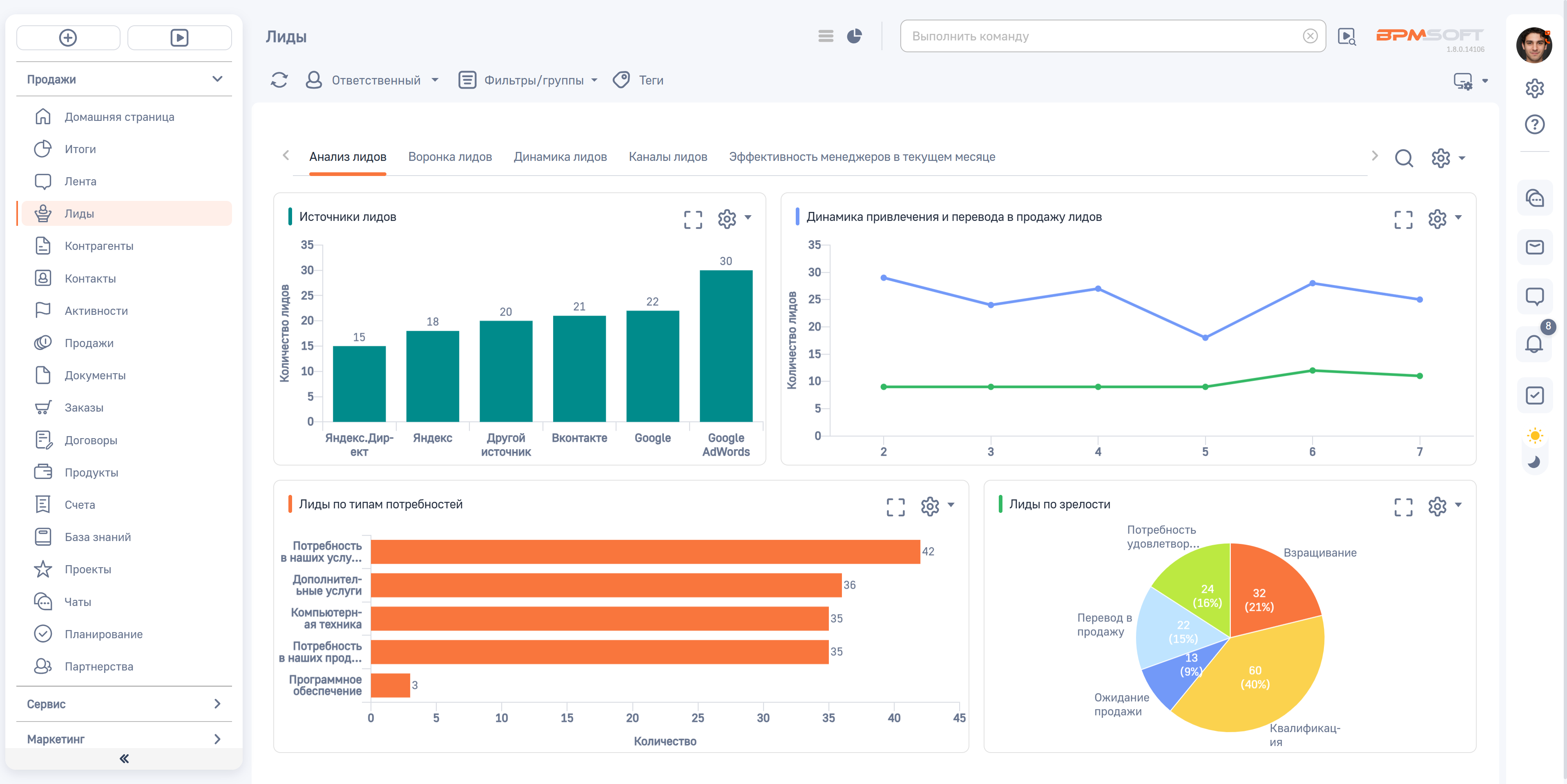Click the Выполнить команду input field

pyautogui.click(x=1101, y=36)
